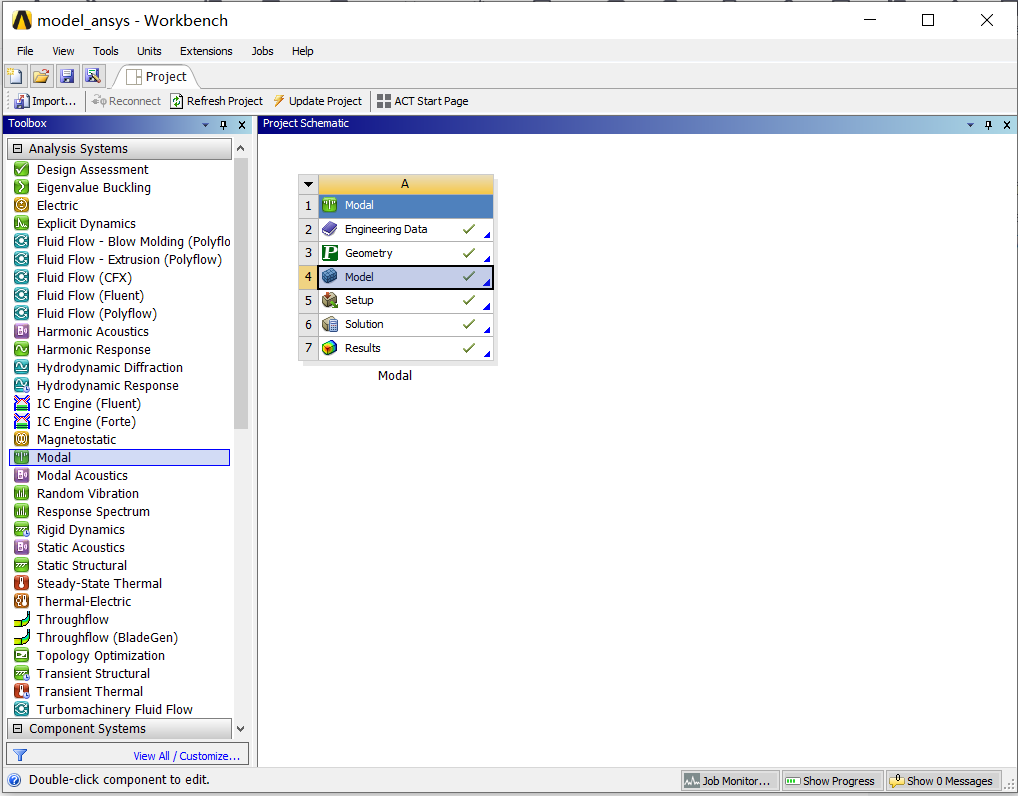Click the Geometry cell in system A
The width and height of the screenshot is (1018, 796).
click(405, 253)
